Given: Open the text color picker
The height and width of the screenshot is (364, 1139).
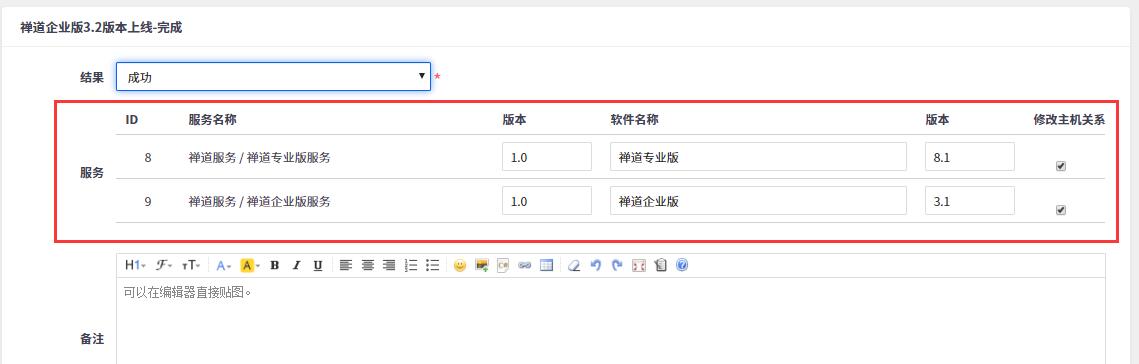Looking at the screenshot, I should (224, 266).
